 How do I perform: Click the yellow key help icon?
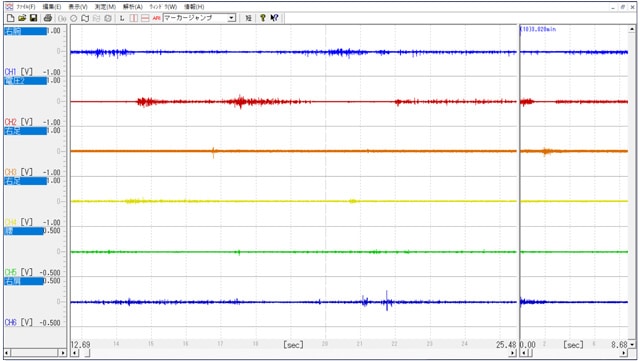pyautogui.click(x=263, y=18)
